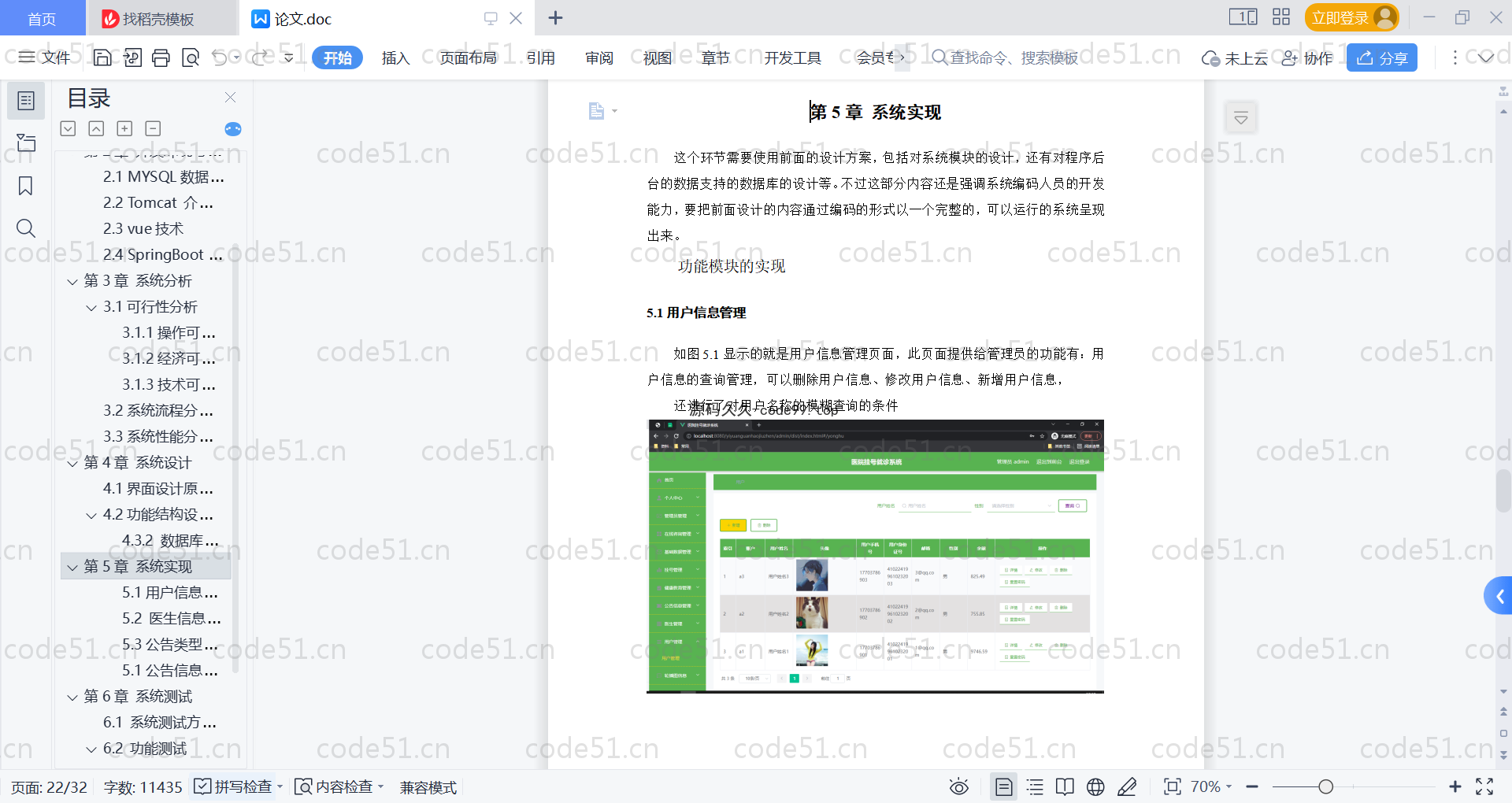Click expand-all icon in TOC panel
1512x803 pixels.
coord(69,128)
